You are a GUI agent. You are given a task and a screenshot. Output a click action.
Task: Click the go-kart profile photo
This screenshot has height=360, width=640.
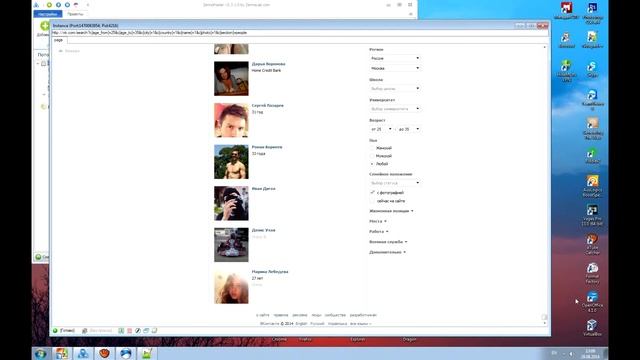[x=231, y=244]
